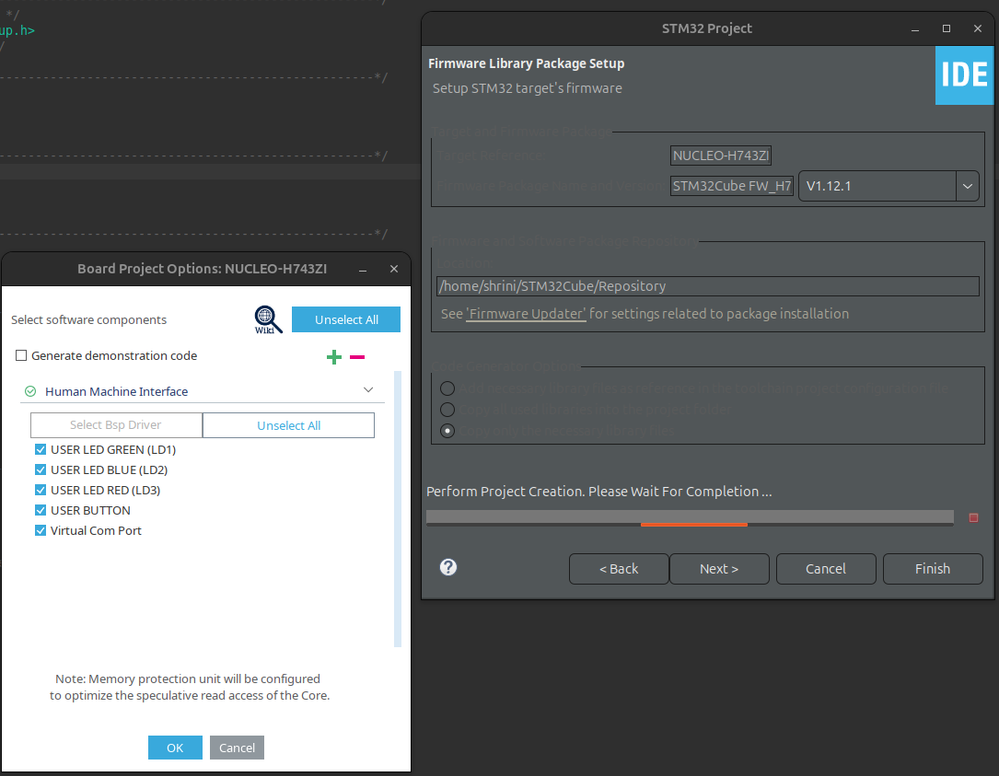Click the NUCLEO-H743ZI target reference field
Viewport: 999px width, 776px height.
click(721, 155)
